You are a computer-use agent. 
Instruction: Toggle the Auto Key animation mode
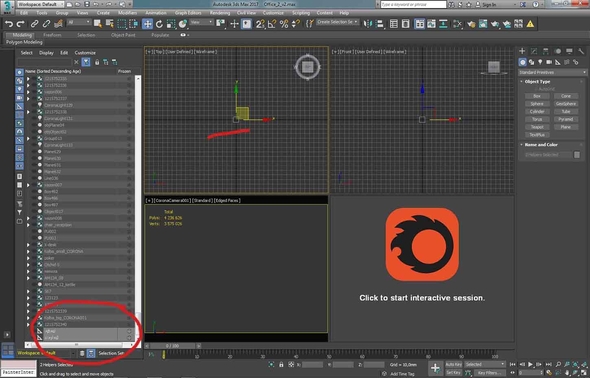tap(453, 364)
